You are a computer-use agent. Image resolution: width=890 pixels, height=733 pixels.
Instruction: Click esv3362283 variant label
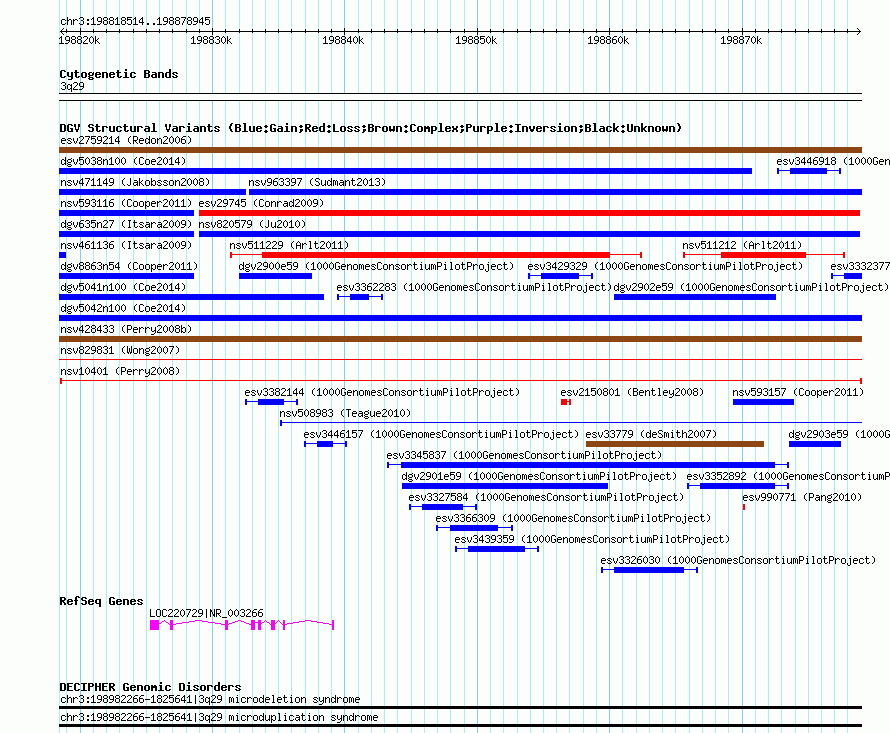click(475, 287)
